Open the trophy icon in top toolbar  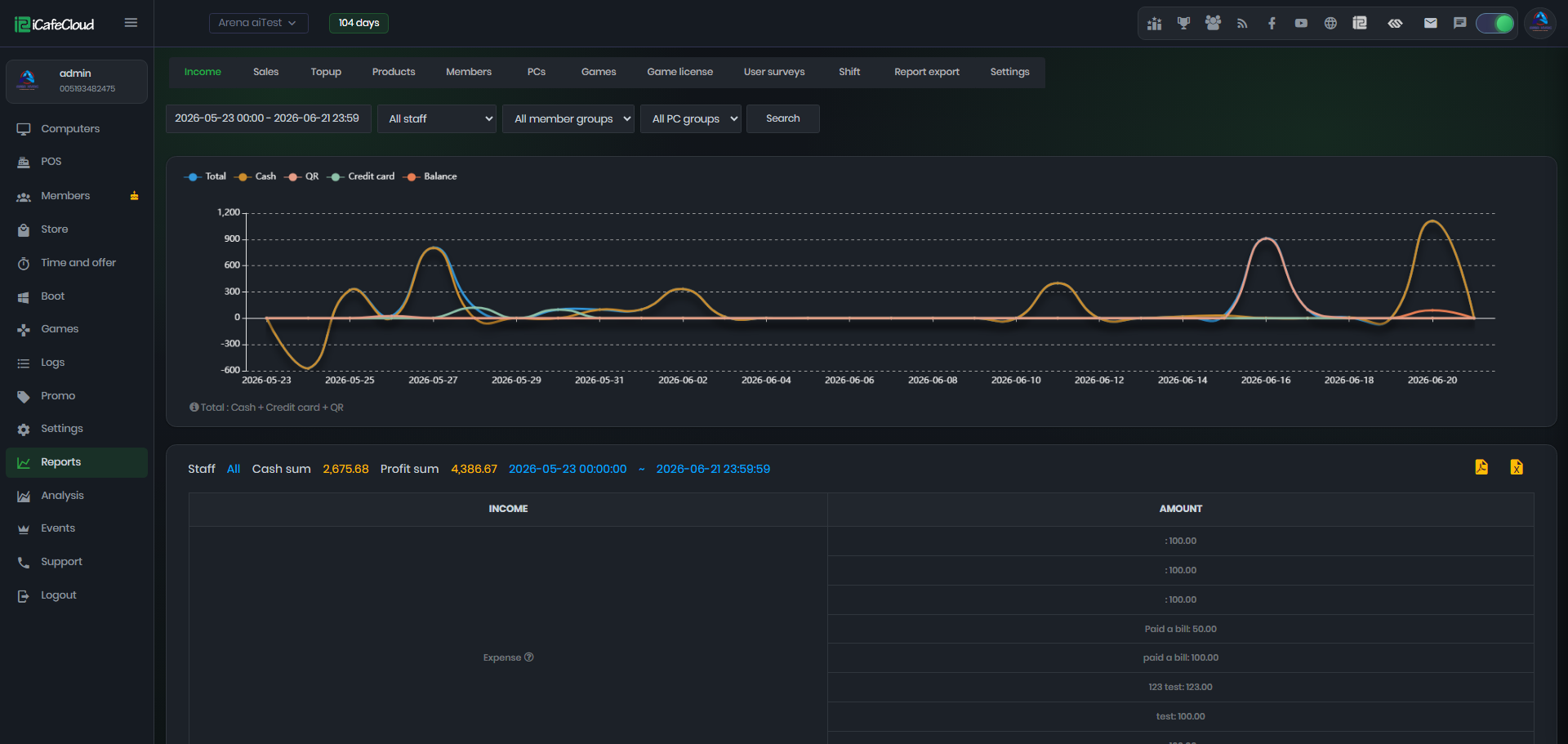point(1183,23)
